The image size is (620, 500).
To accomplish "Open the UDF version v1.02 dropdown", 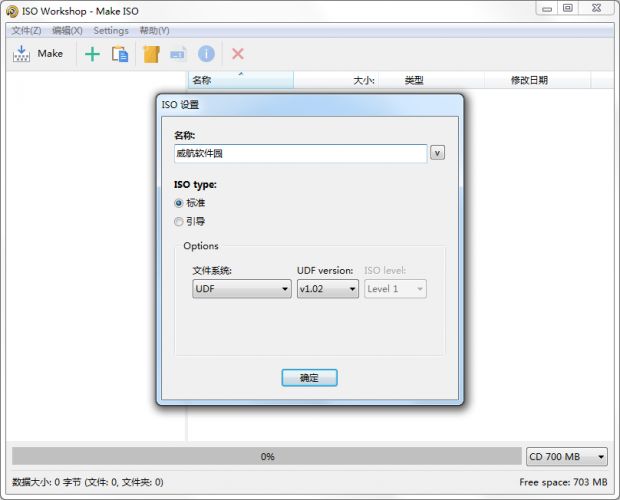I will [327, 289].
